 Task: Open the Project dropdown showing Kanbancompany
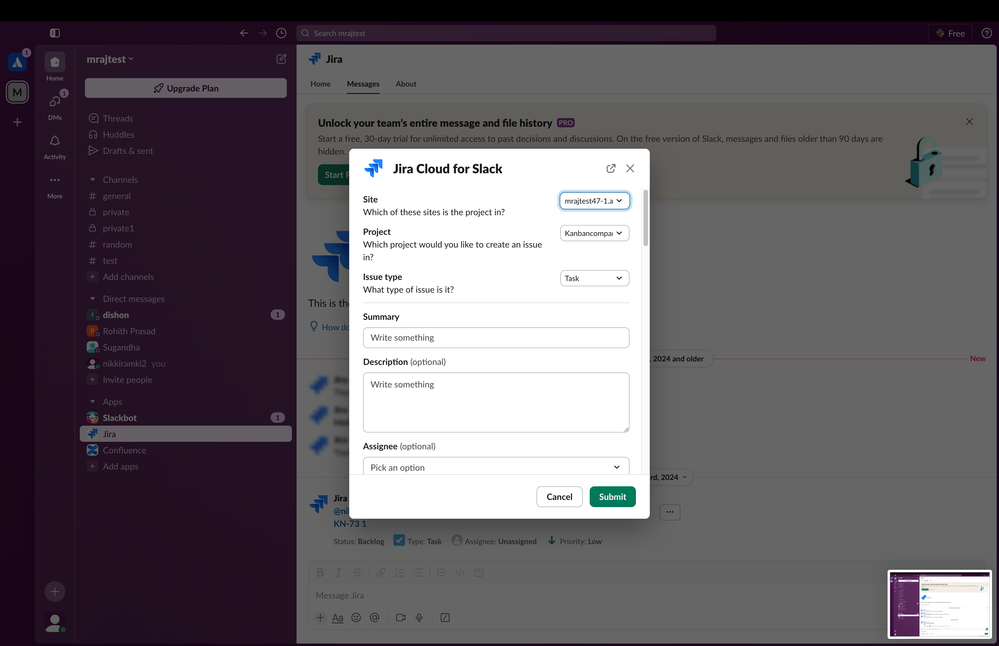pyautogui.click(x=594, y=233)
